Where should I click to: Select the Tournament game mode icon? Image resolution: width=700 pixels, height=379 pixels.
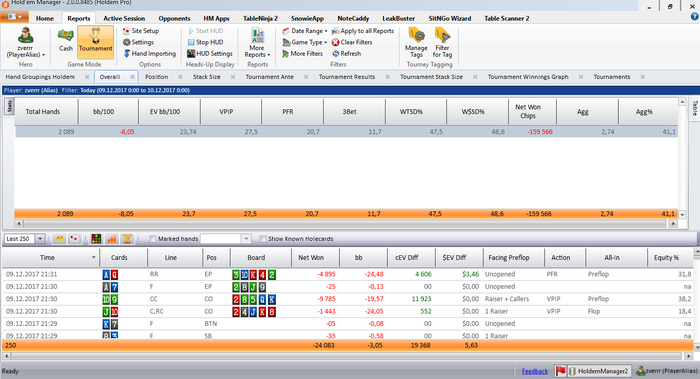[x=96, y=42]
